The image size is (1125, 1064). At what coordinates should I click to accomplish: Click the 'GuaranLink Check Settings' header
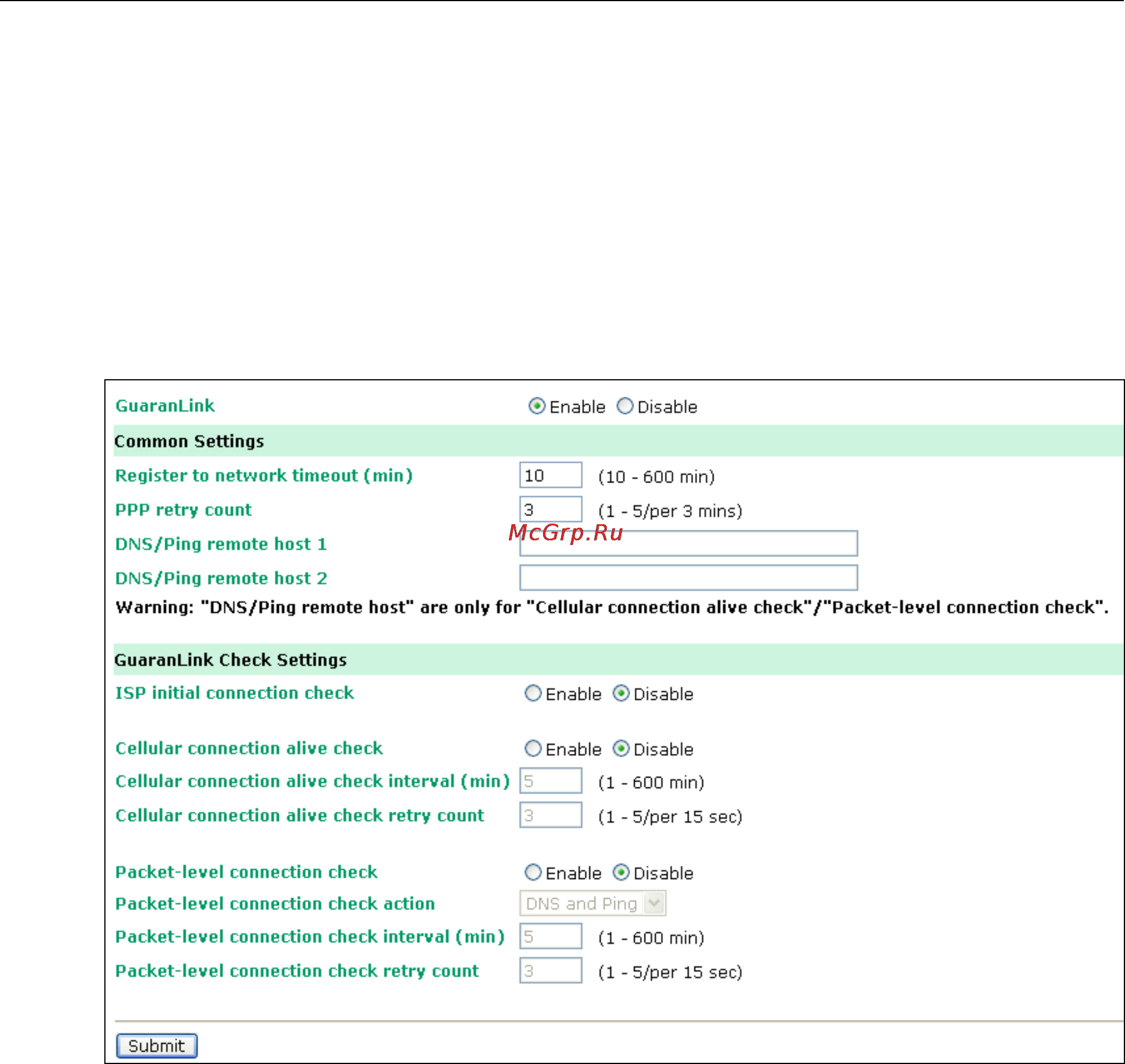tap(618, 660)
